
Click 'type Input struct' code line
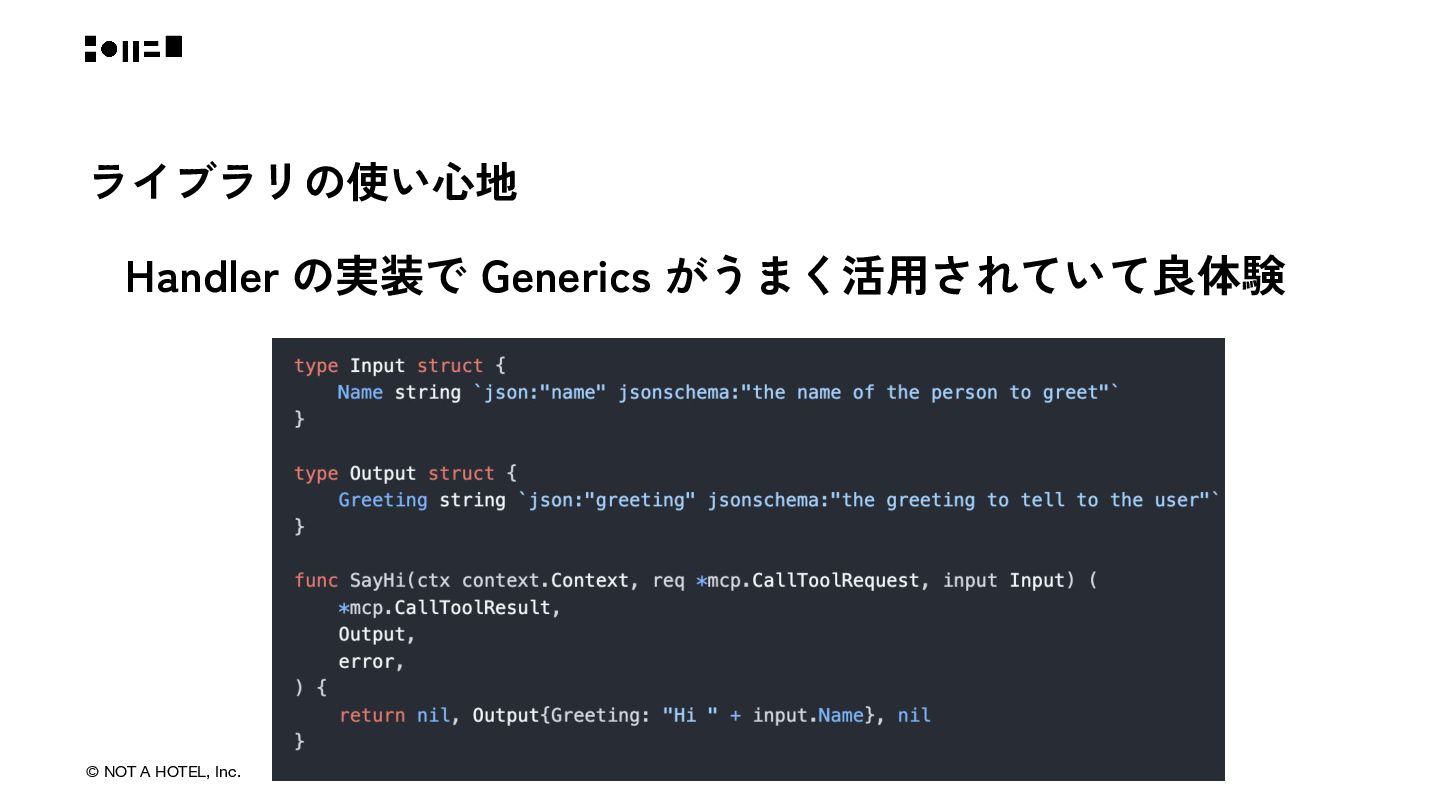(400, 366)
